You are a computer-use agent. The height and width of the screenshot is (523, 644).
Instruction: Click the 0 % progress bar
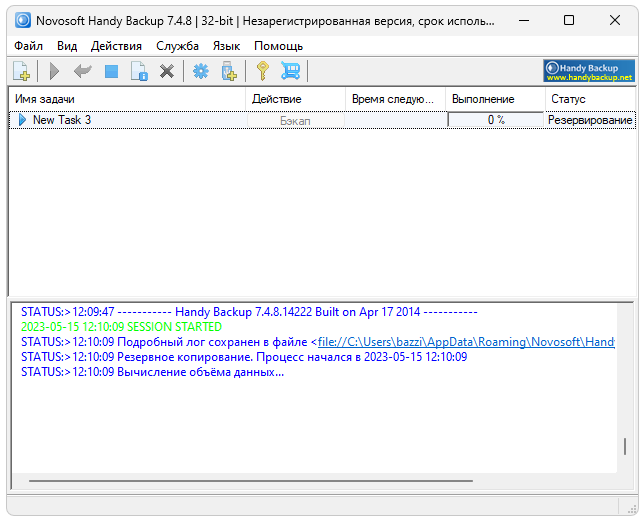[x=495, y=120]
